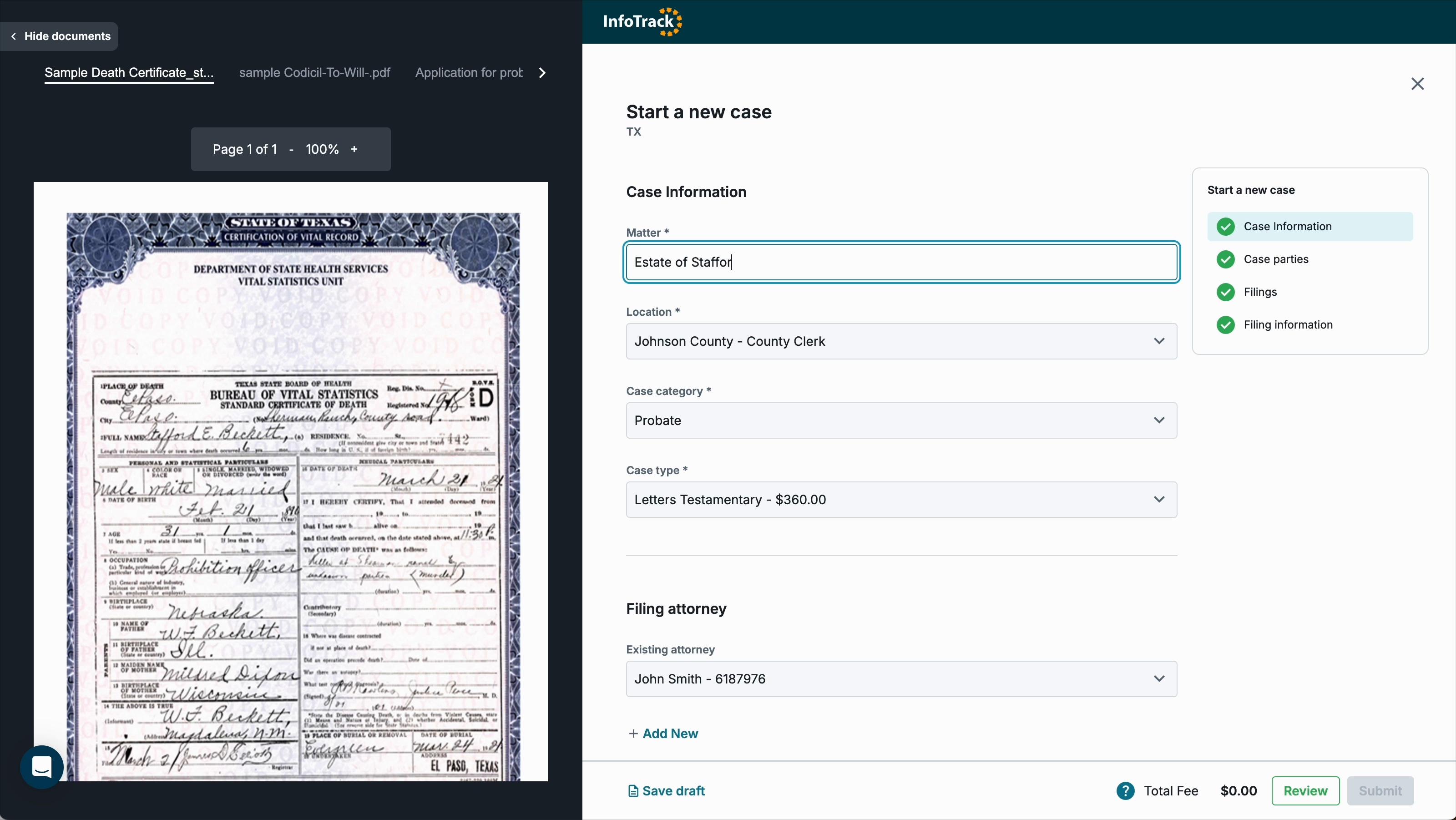Expand the Location dropdown
Viewport: 1456px width, 820px height.
pyautogui.click(x=1159, y=341)
